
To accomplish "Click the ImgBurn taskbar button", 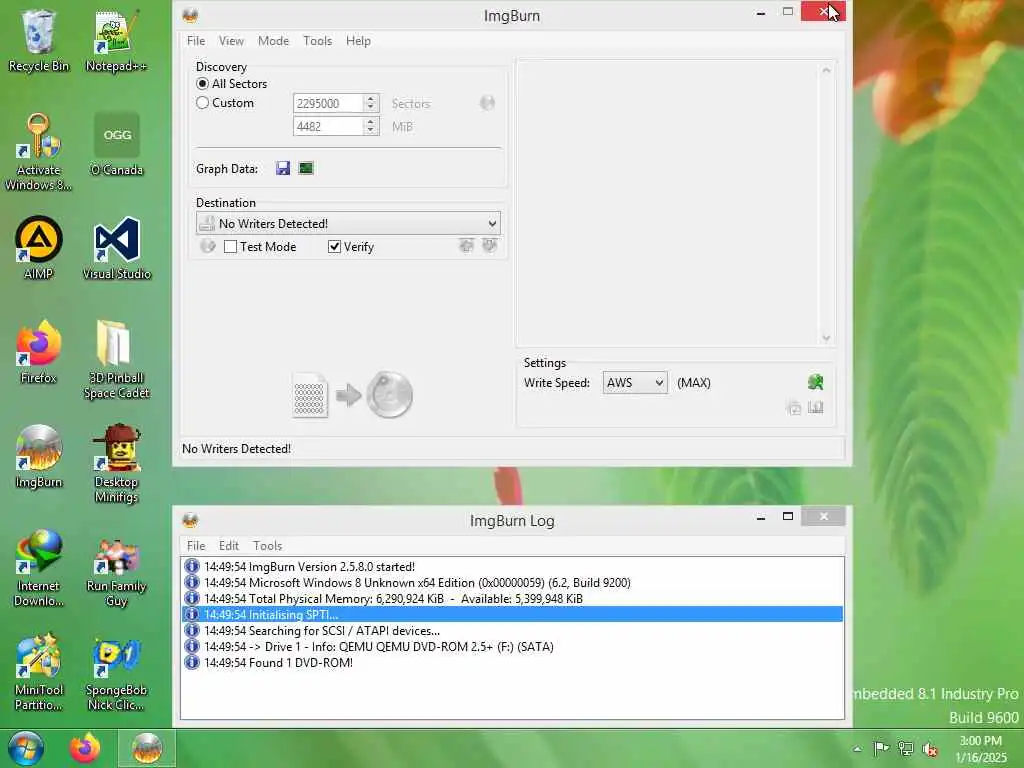I will click(147, 748).
